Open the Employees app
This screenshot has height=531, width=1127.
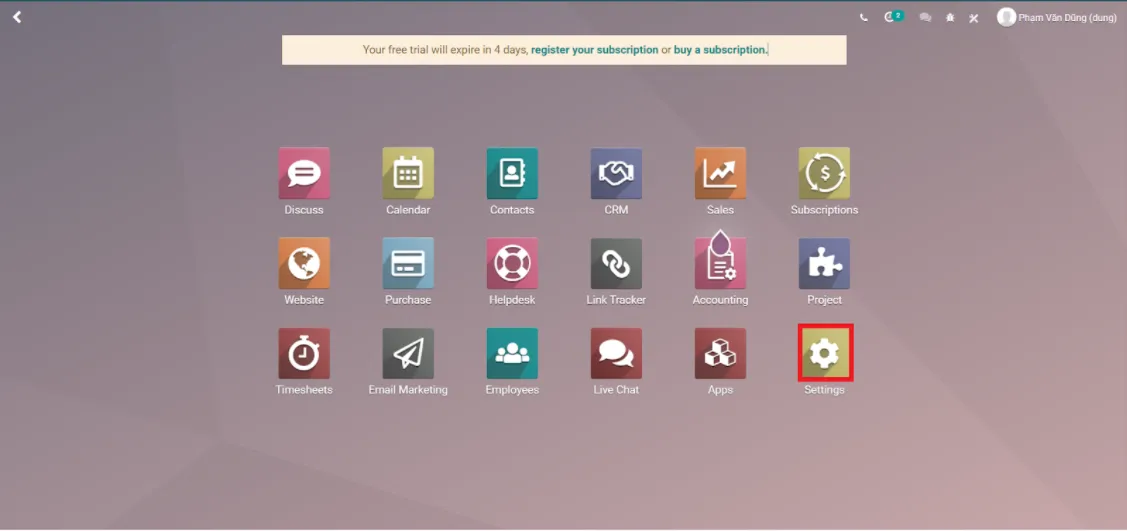pyautogui.click(x=512, y=354)
